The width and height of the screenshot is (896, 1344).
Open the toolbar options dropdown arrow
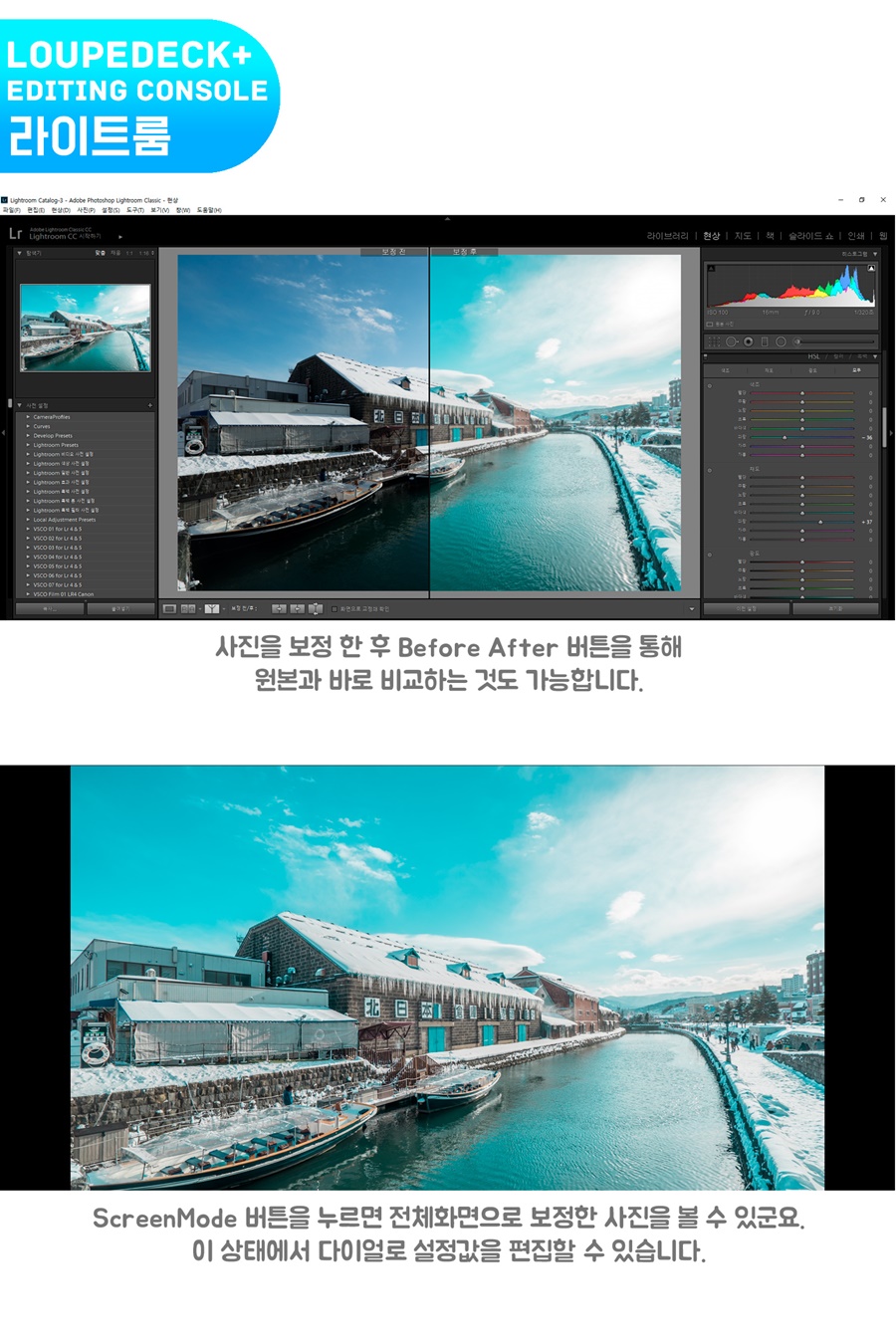tap(692, 608)
